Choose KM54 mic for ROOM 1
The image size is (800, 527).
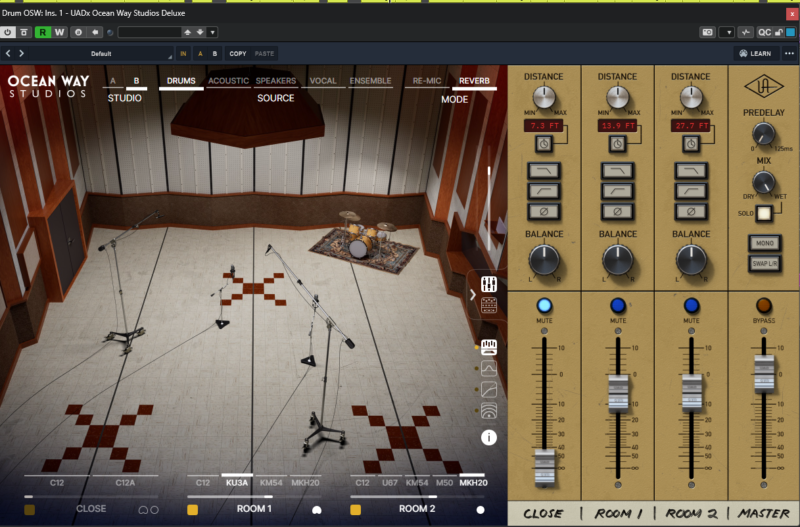click(x=271, y=483)
